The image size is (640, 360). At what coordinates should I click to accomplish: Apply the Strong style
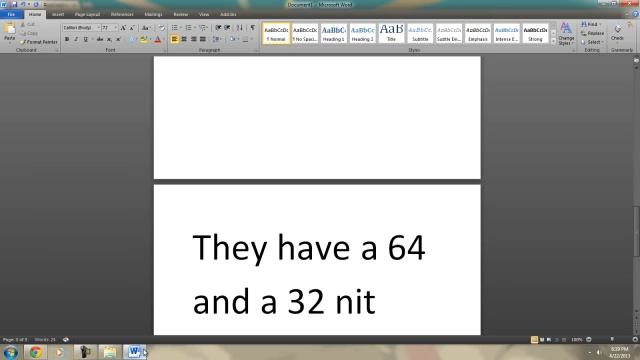[535, 33]
